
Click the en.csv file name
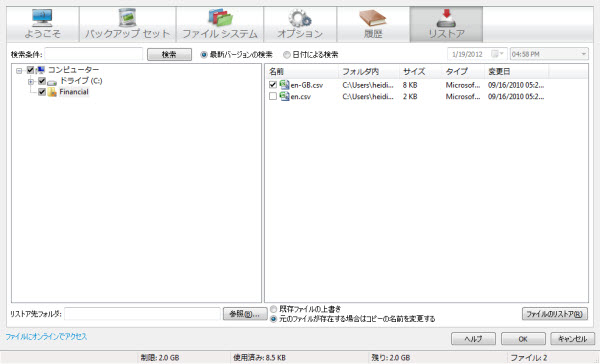(x=300, y=96)
